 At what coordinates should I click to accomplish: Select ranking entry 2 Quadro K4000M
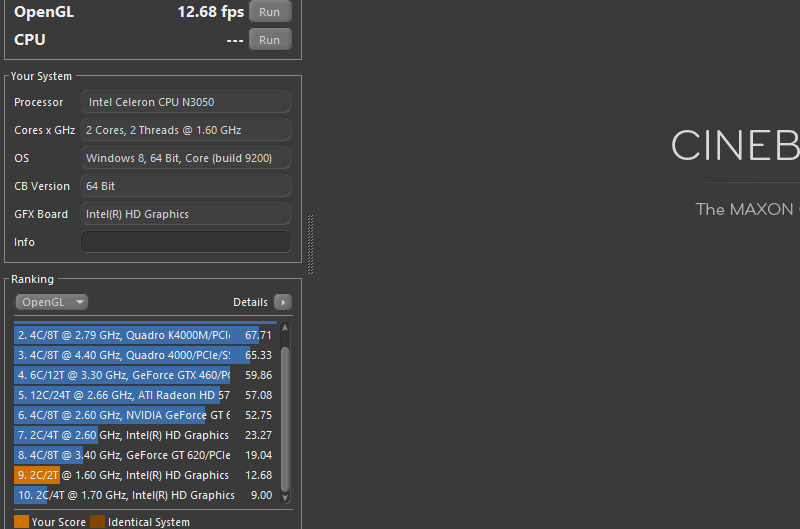(145, 335)
